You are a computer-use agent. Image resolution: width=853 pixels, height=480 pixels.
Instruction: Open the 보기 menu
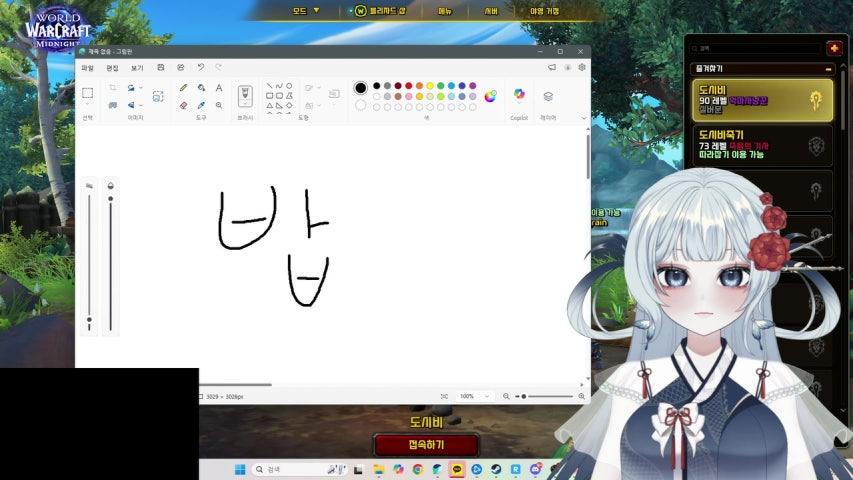[x=137, y=68]
